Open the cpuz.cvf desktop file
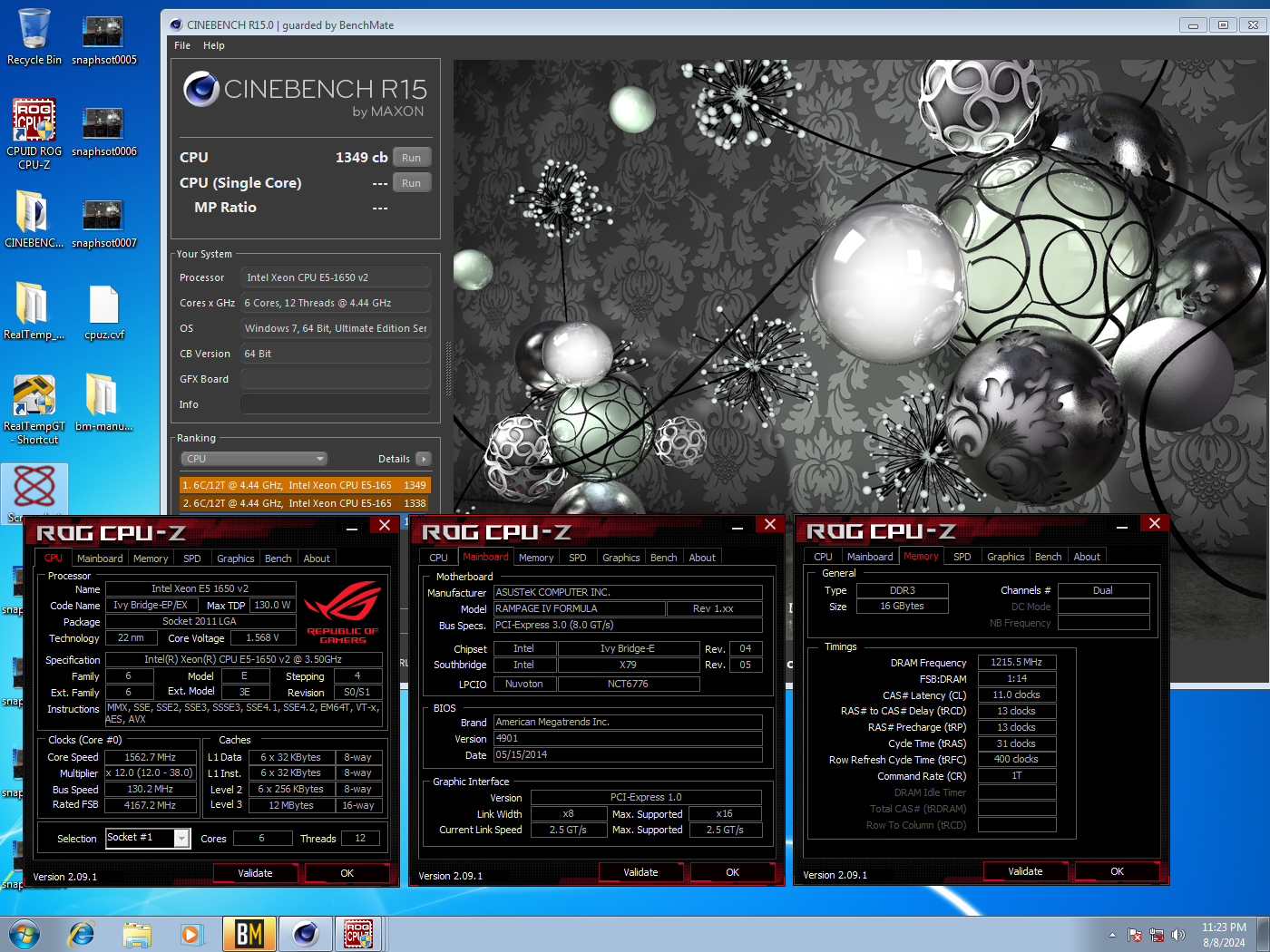Screen dimensions: 1270x952 (x=104, y=312)
